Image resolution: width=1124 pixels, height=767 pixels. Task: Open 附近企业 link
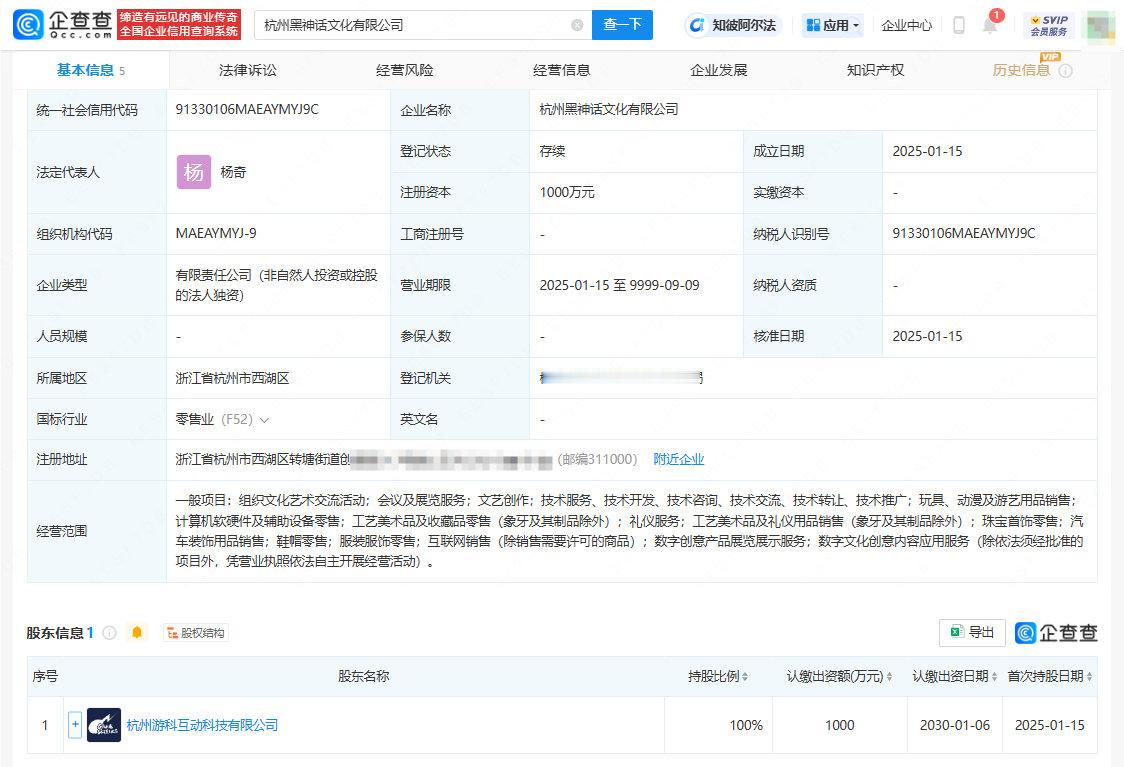(678, 459)
